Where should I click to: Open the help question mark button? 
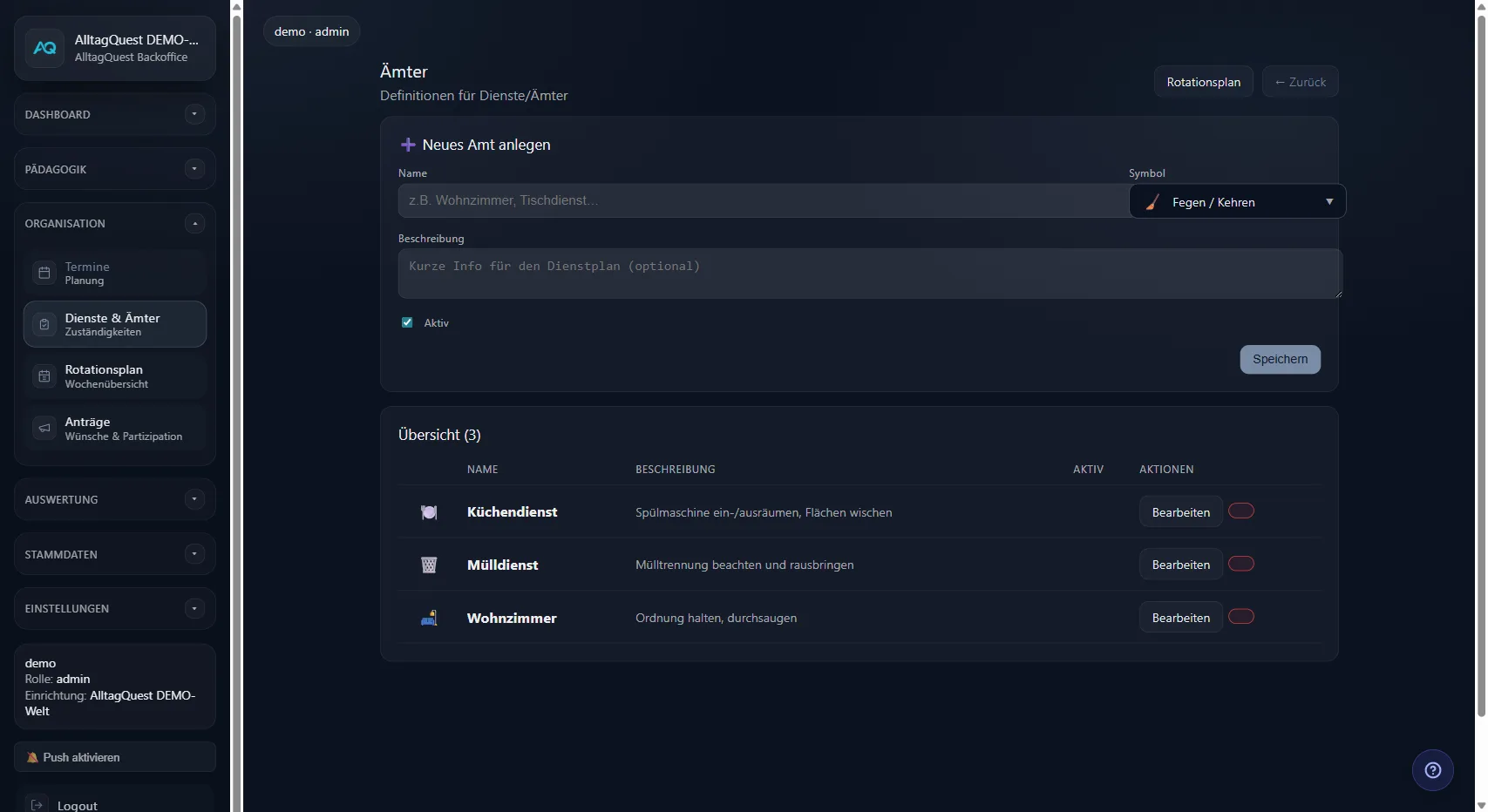[1432, 770]
